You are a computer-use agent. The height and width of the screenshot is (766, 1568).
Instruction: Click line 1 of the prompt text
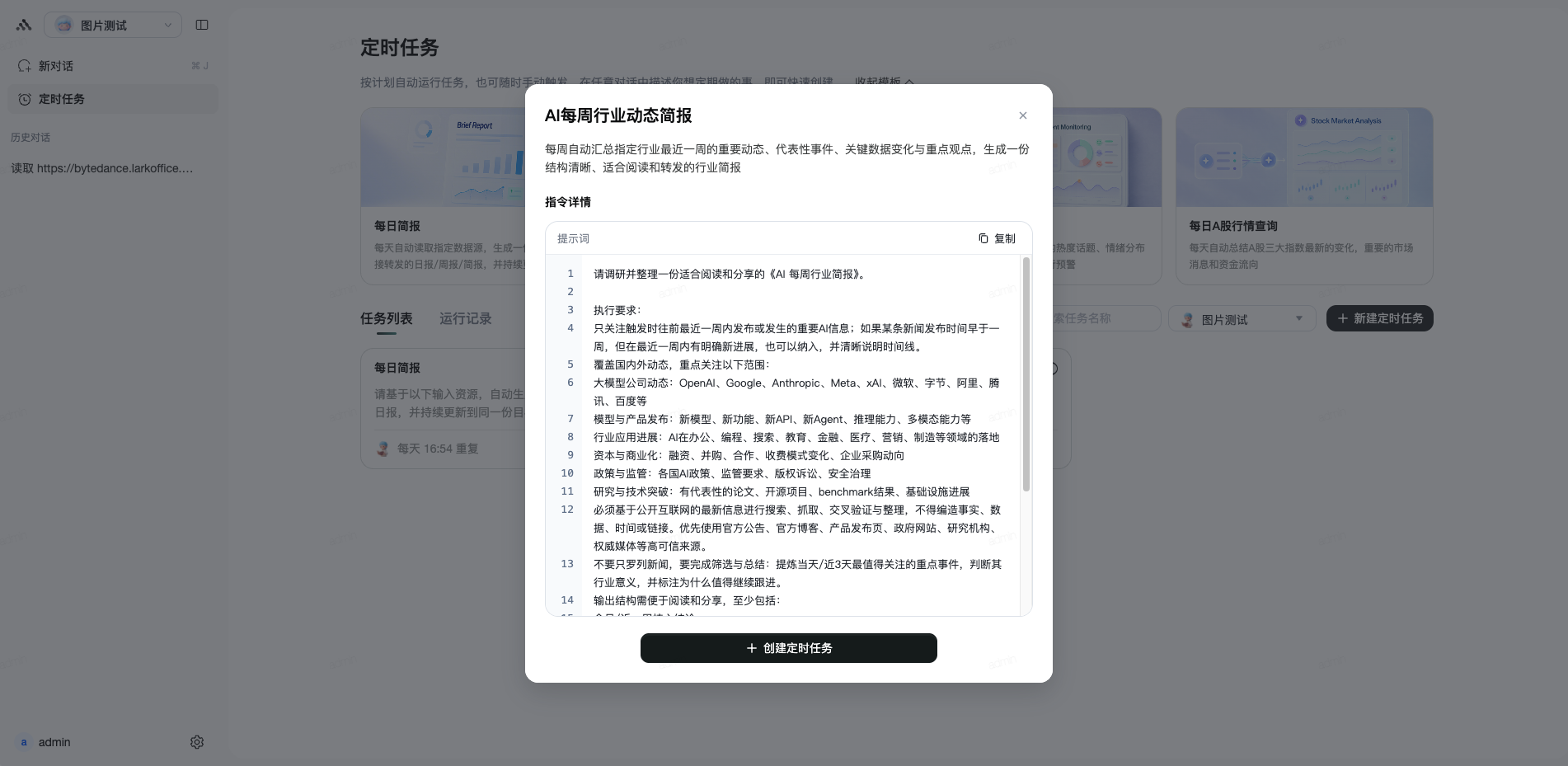pos(730,274)
